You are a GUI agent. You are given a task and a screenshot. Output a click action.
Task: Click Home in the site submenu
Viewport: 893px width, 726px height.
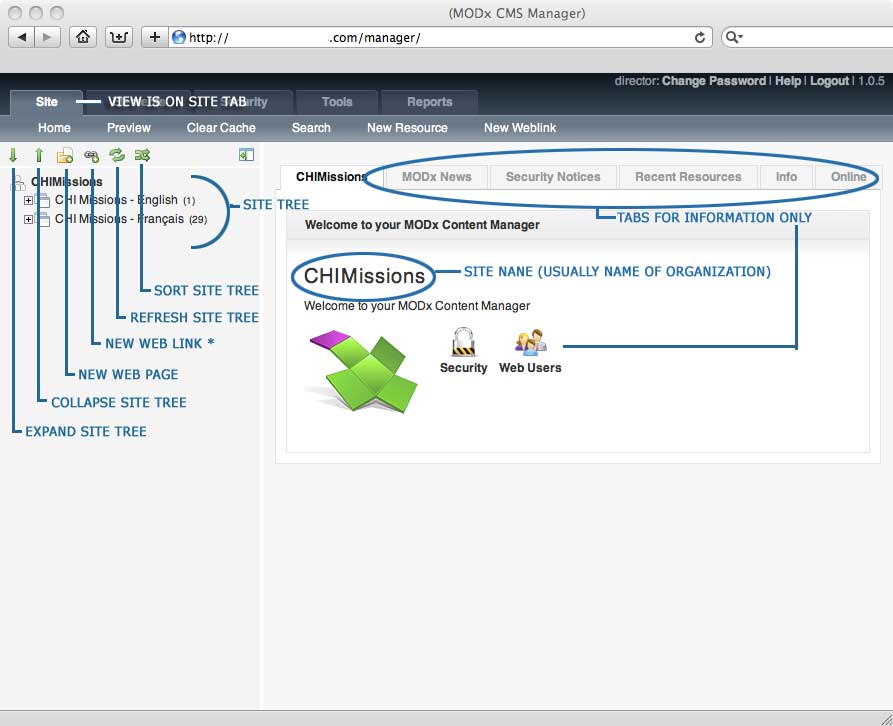point(54,128)
